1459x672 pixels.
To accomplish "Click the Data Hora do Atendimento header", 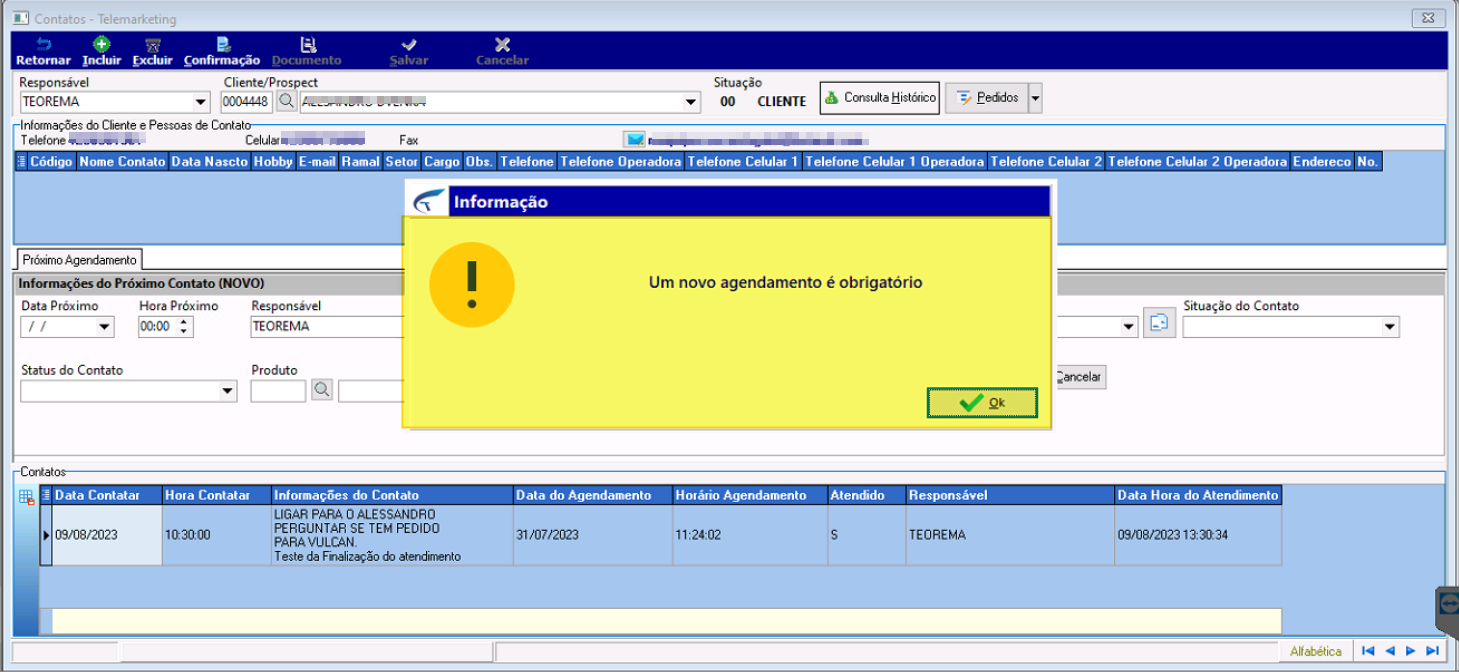I will point(1198,495).
